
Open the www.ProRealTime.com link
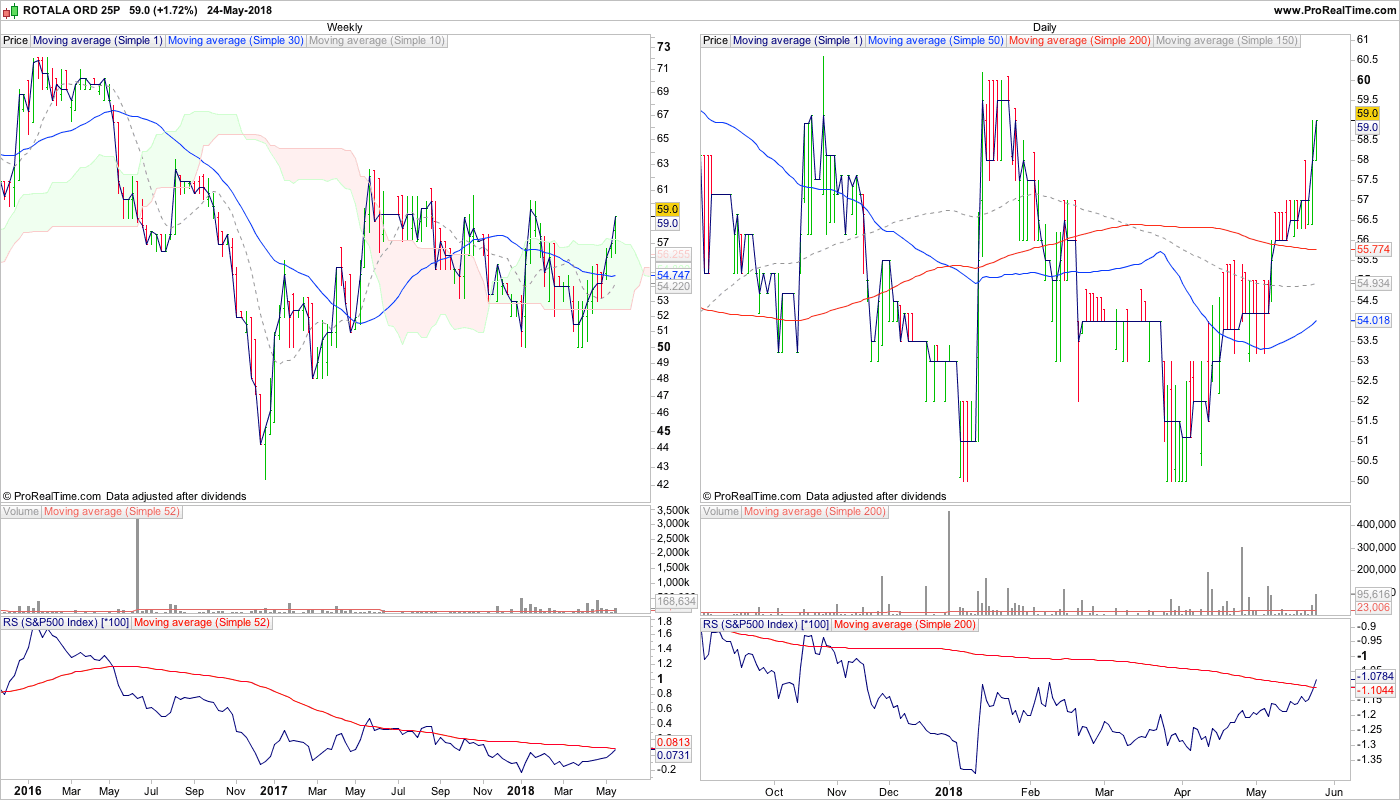point(1334,10)
